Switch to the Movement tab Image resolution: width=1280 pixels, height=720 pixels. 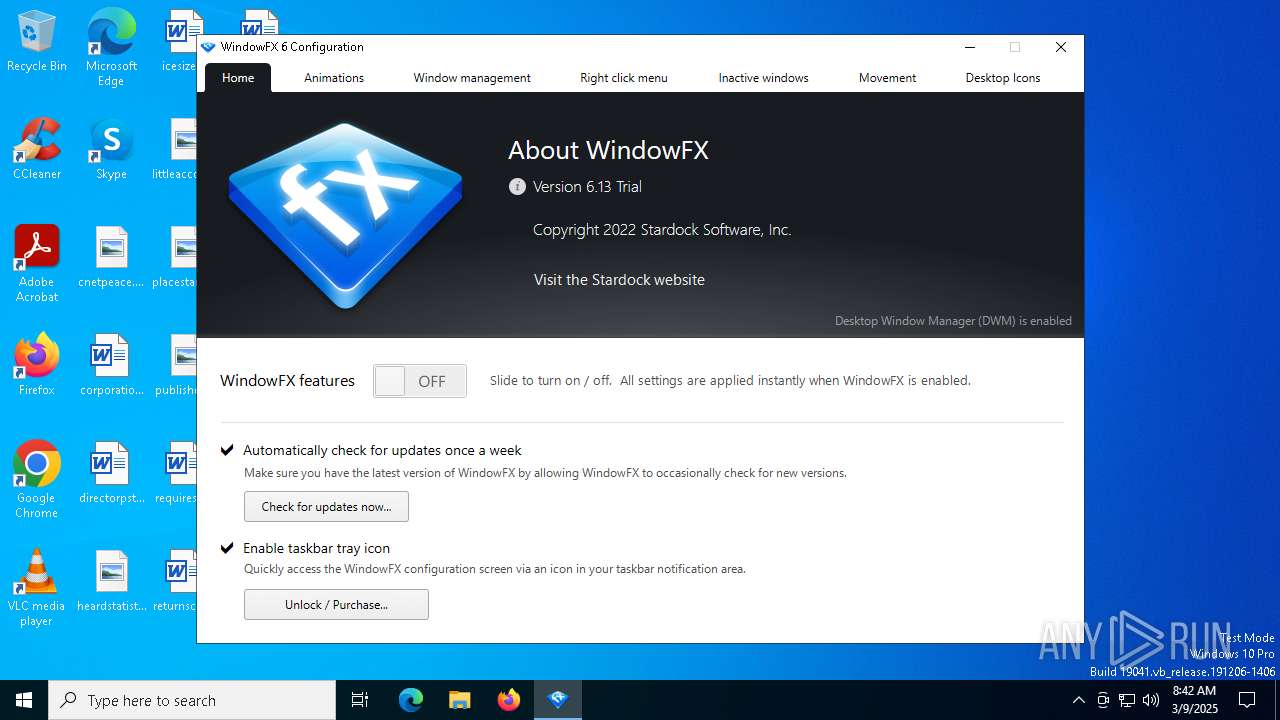point(887,78)
